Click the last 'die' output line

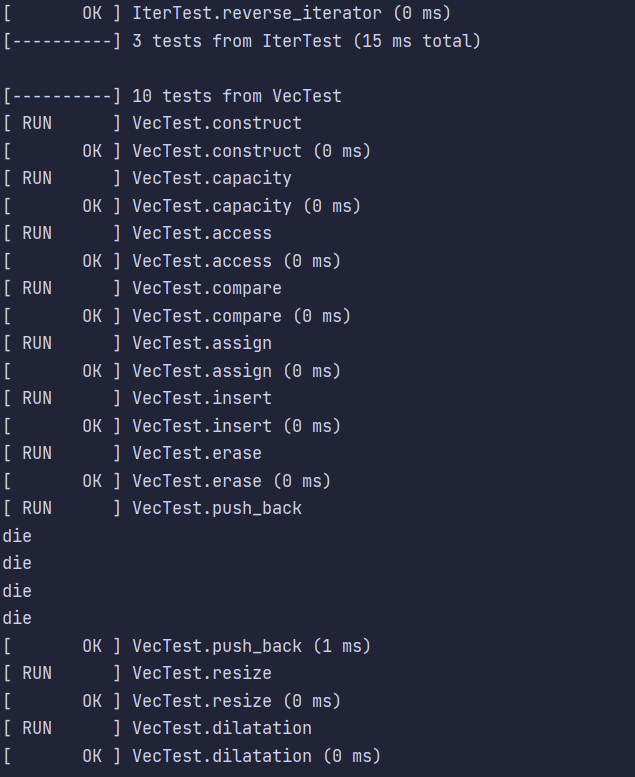(x=17, y=618)
